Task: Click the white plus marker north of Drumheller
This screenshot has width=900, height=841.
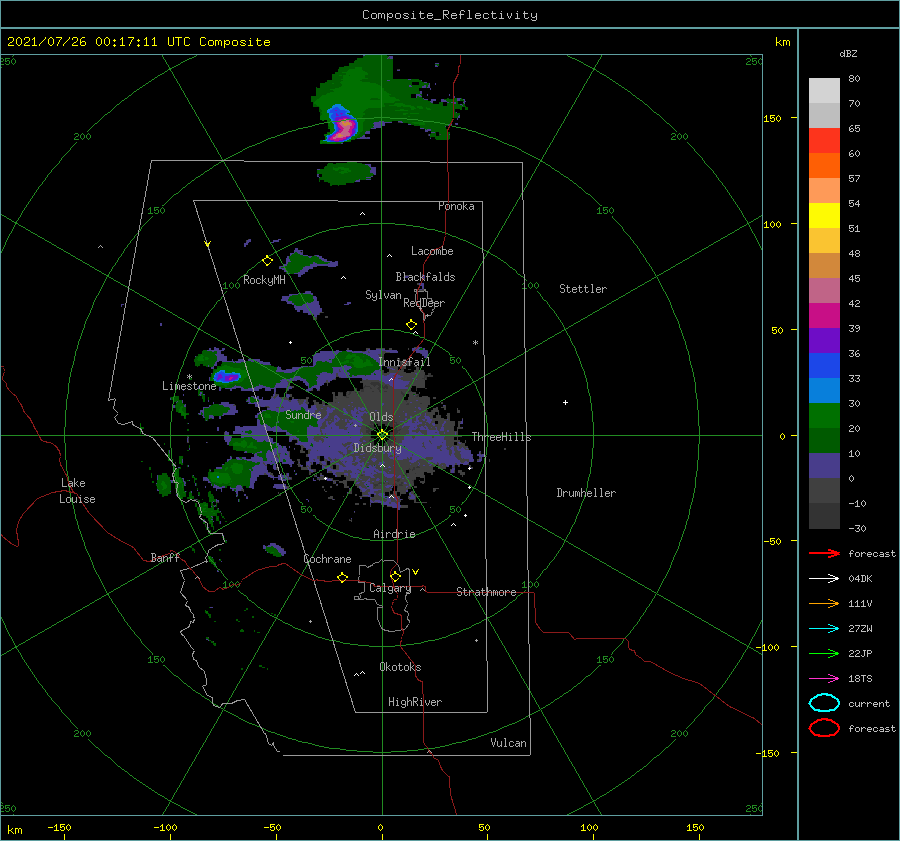Action: (x=565, y=402)
